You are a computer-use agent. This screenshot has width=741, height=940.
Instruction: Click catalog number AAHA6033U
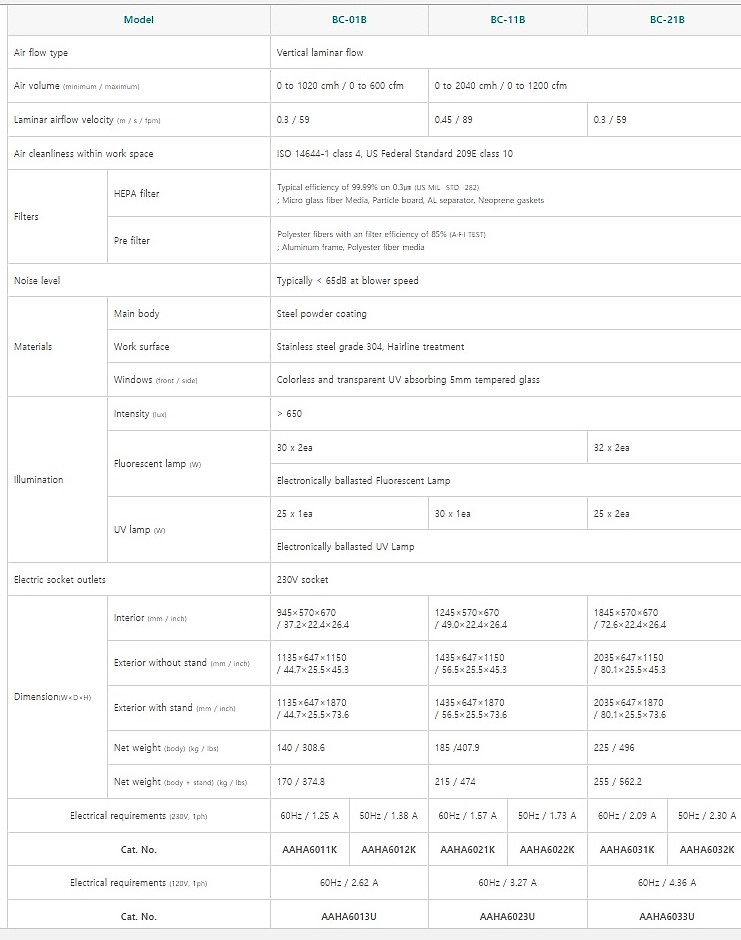[666, 917]
